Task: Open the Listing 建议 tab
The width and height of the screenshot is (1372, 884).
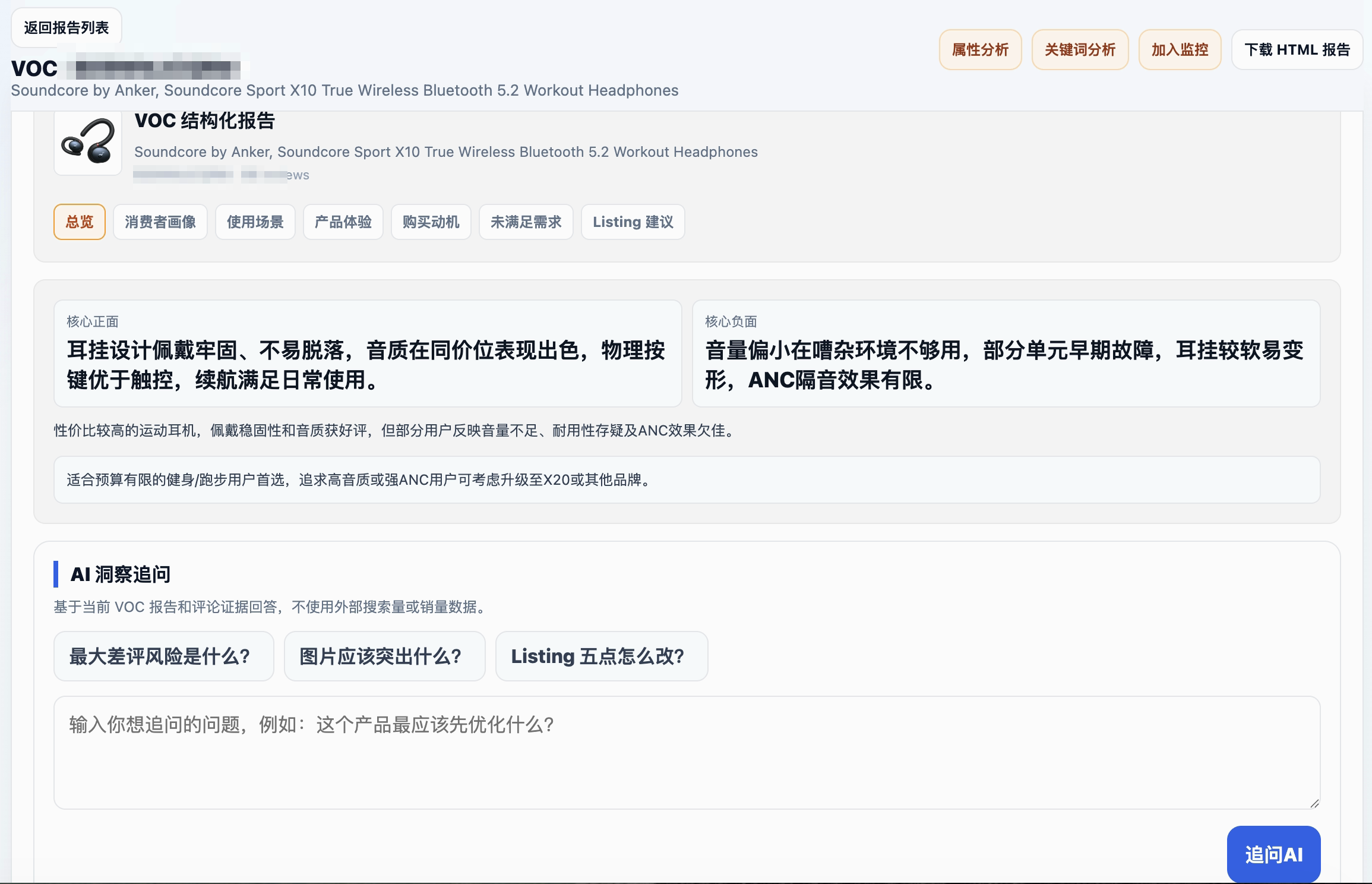Action: coord(633,222)
